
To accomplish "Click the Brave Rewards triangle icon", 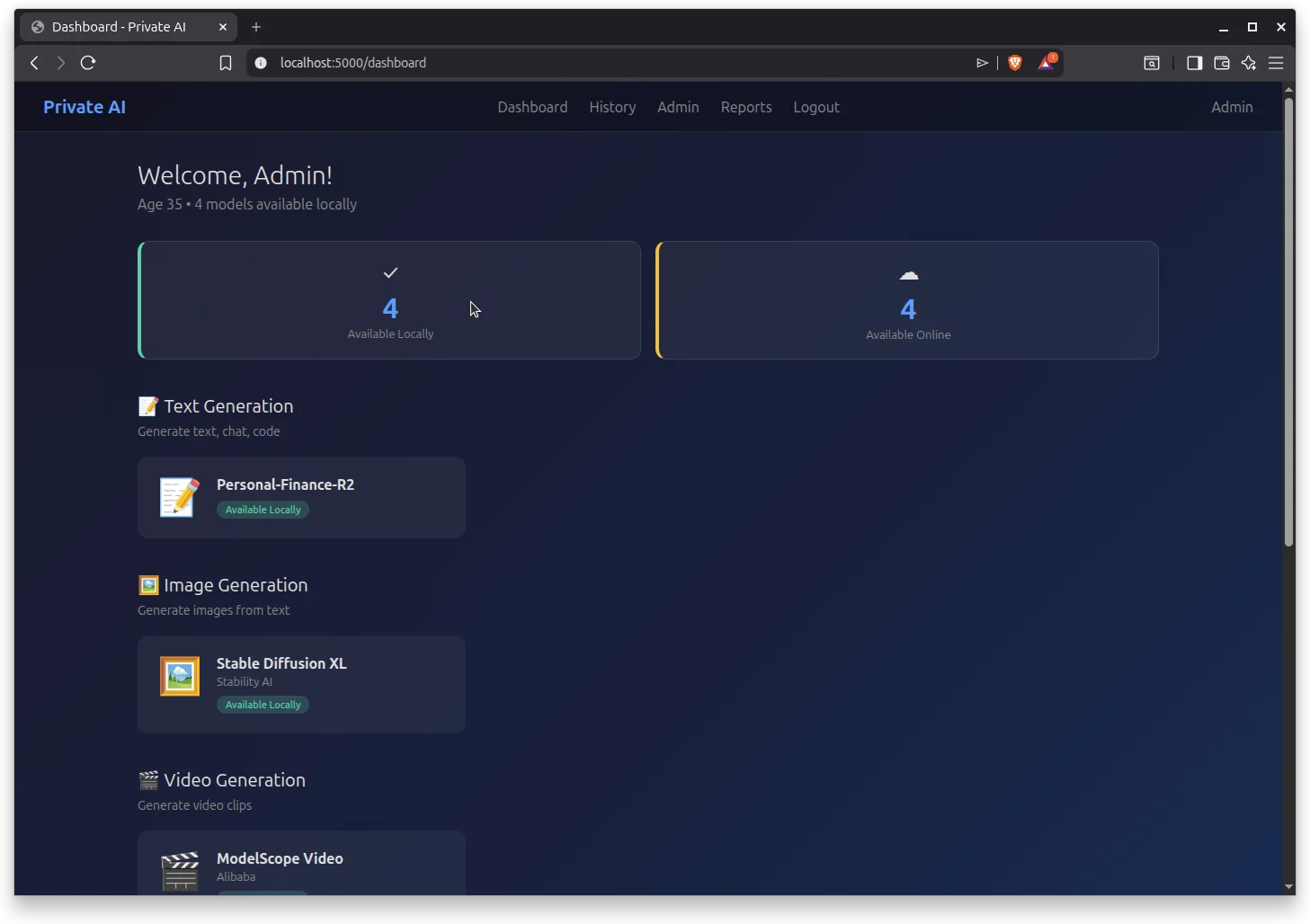I will tap(1046, 63).
